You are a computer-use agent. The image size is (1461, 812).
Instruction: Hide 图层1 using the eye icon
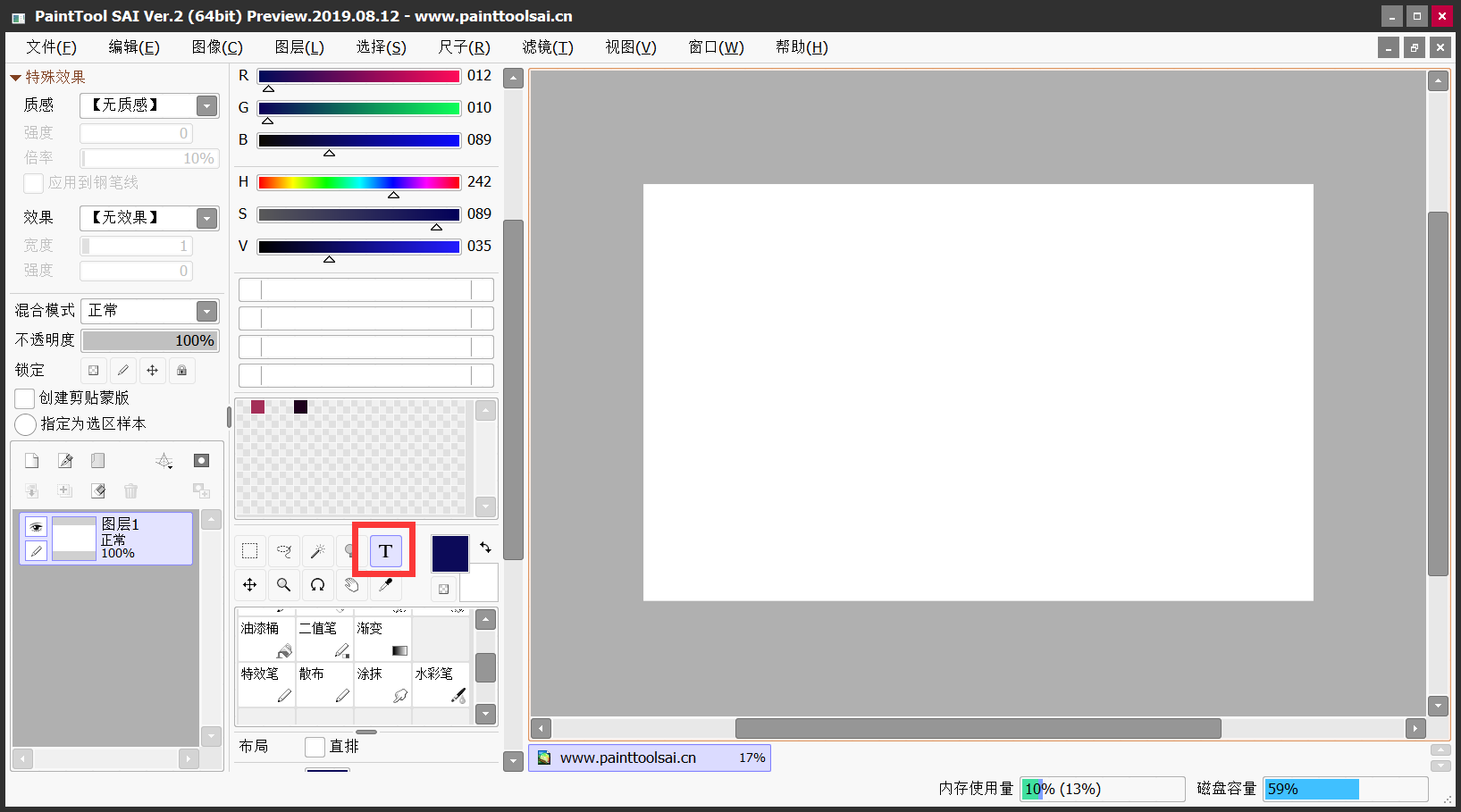[x=36, y=527]
